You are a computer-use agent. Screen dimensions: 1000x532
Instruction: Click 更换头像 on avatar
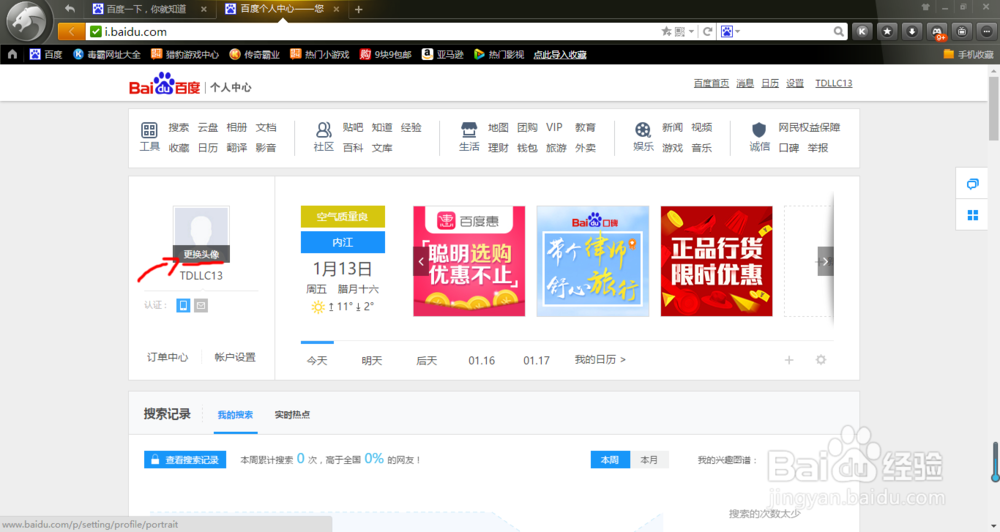coord(202,255)
